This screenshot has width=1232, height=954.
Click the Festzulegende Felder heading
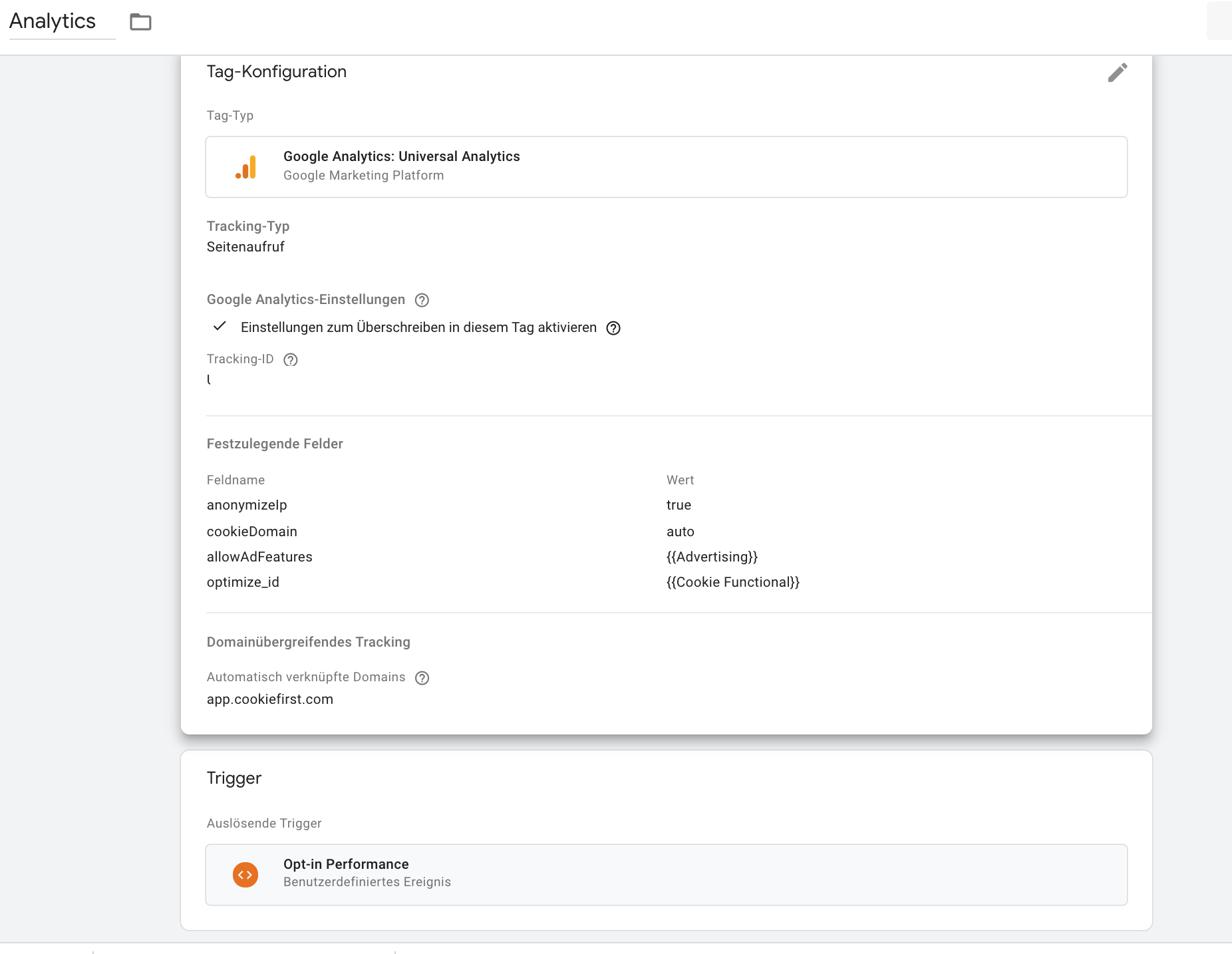point(275,444)
